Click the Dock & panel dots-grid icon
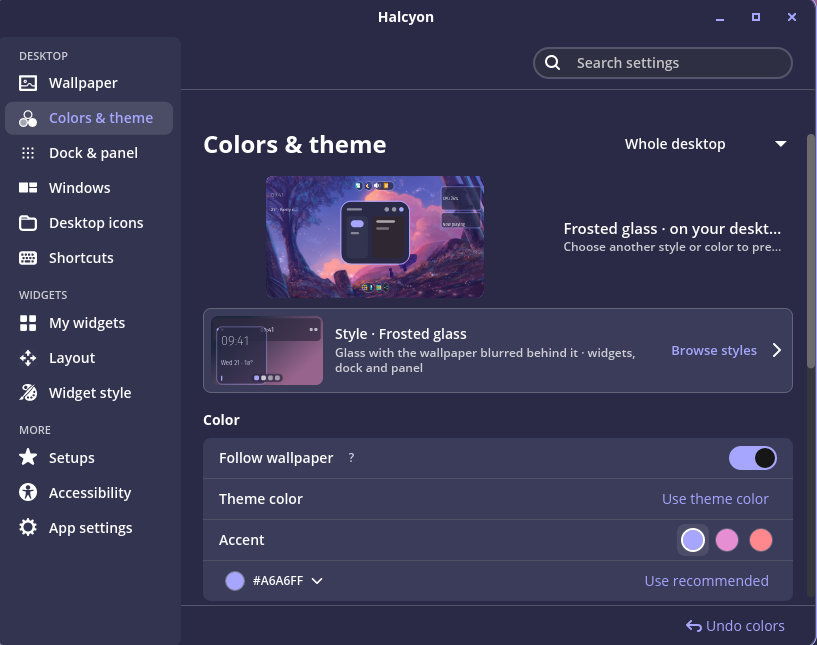817x645 pixels. click(x=28, y=153)
